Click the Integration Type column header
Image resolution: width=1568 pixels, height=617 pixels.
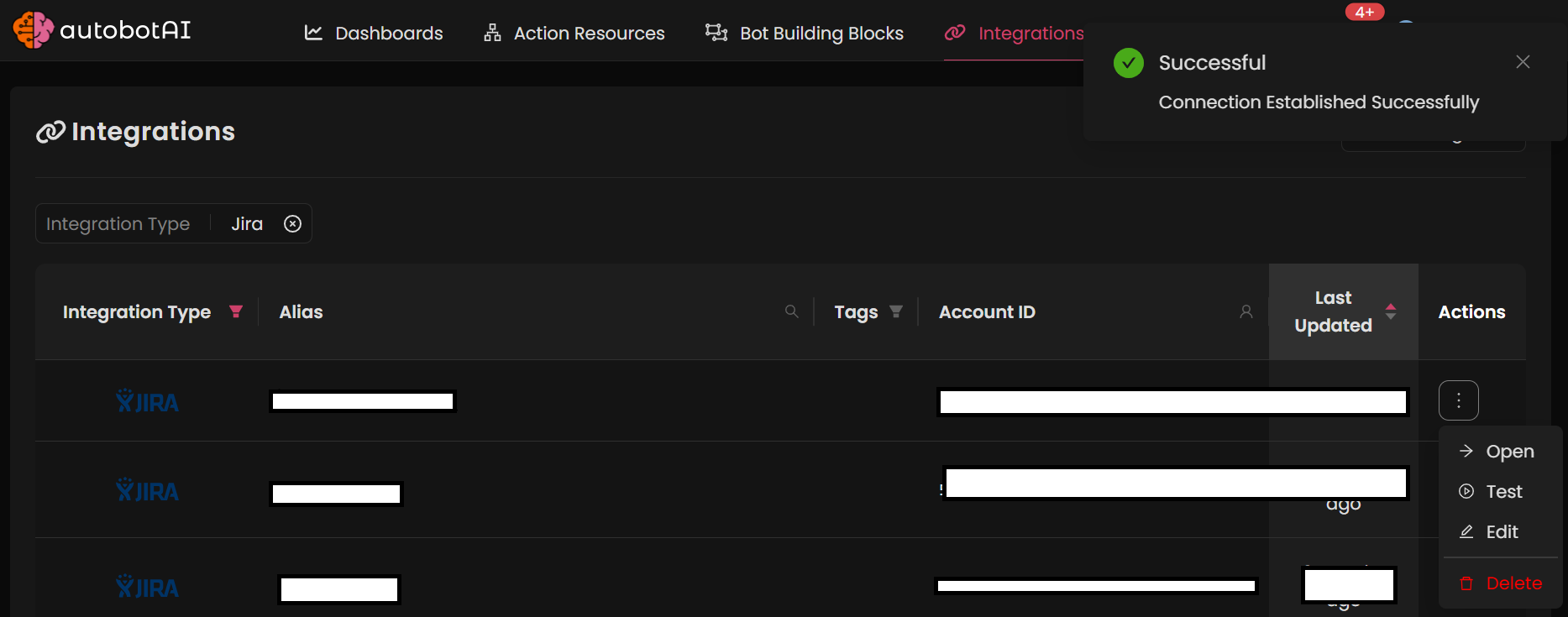coord(137,312)
